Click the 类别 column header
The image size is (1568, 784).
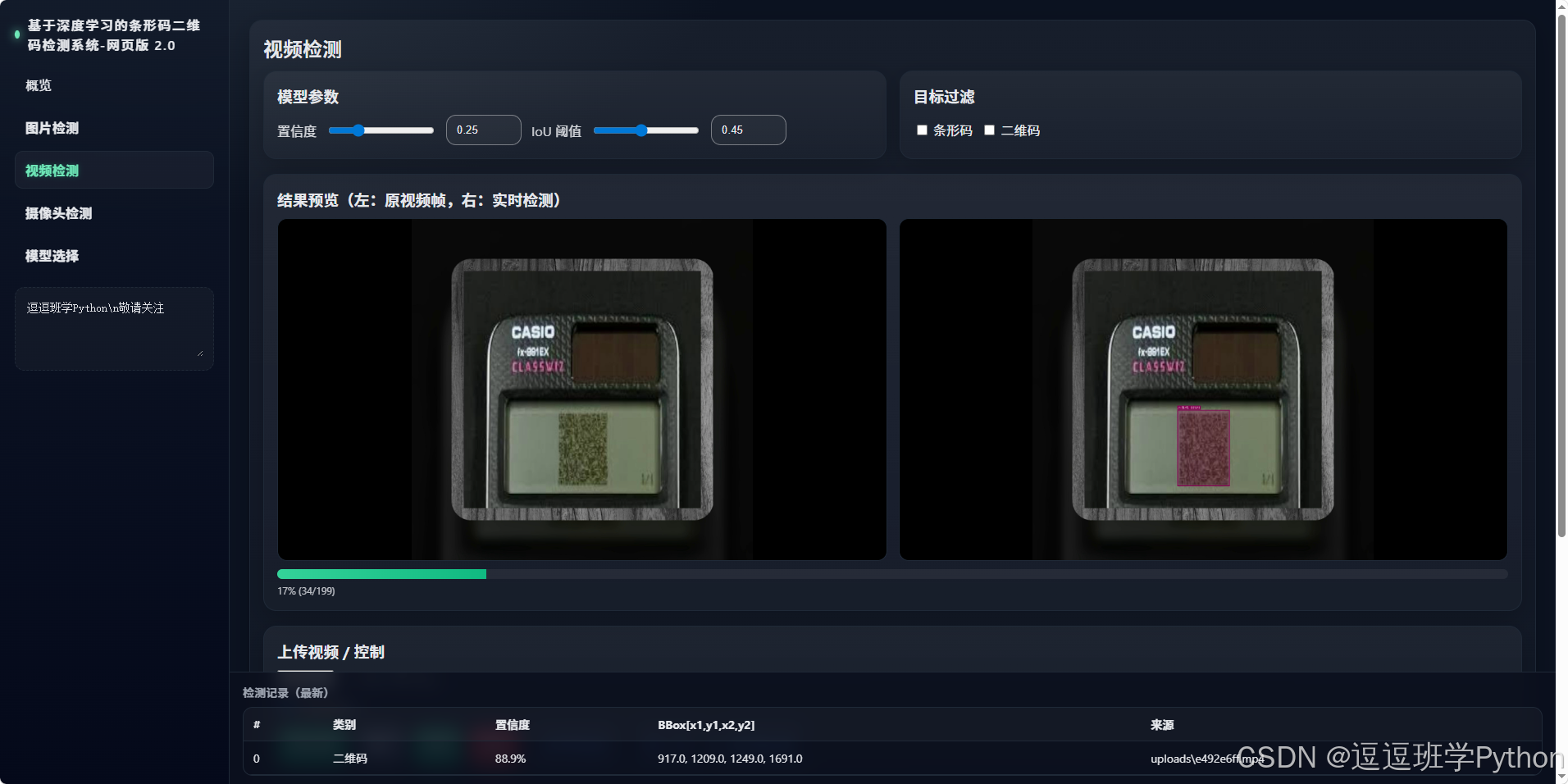[x=344, y=725]
